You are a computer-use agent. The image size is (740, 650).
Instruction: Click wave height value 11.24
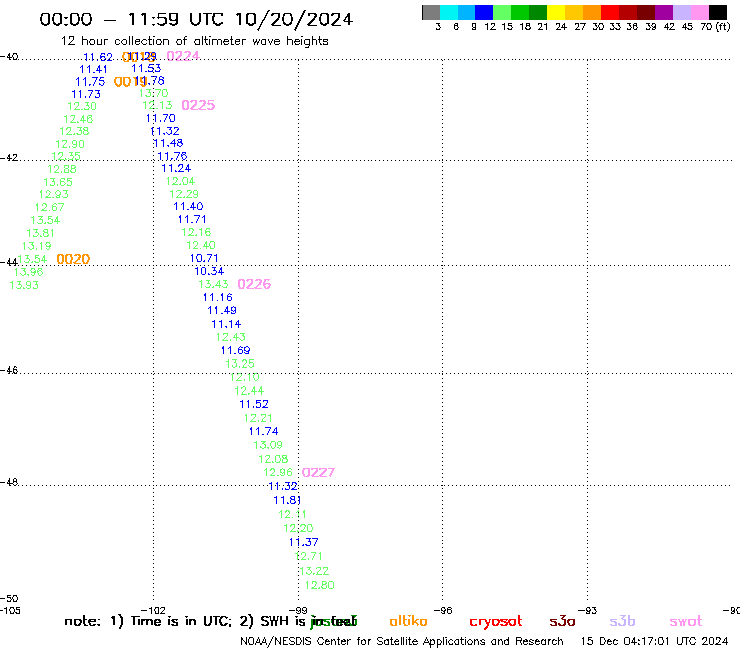coord(176,169)
